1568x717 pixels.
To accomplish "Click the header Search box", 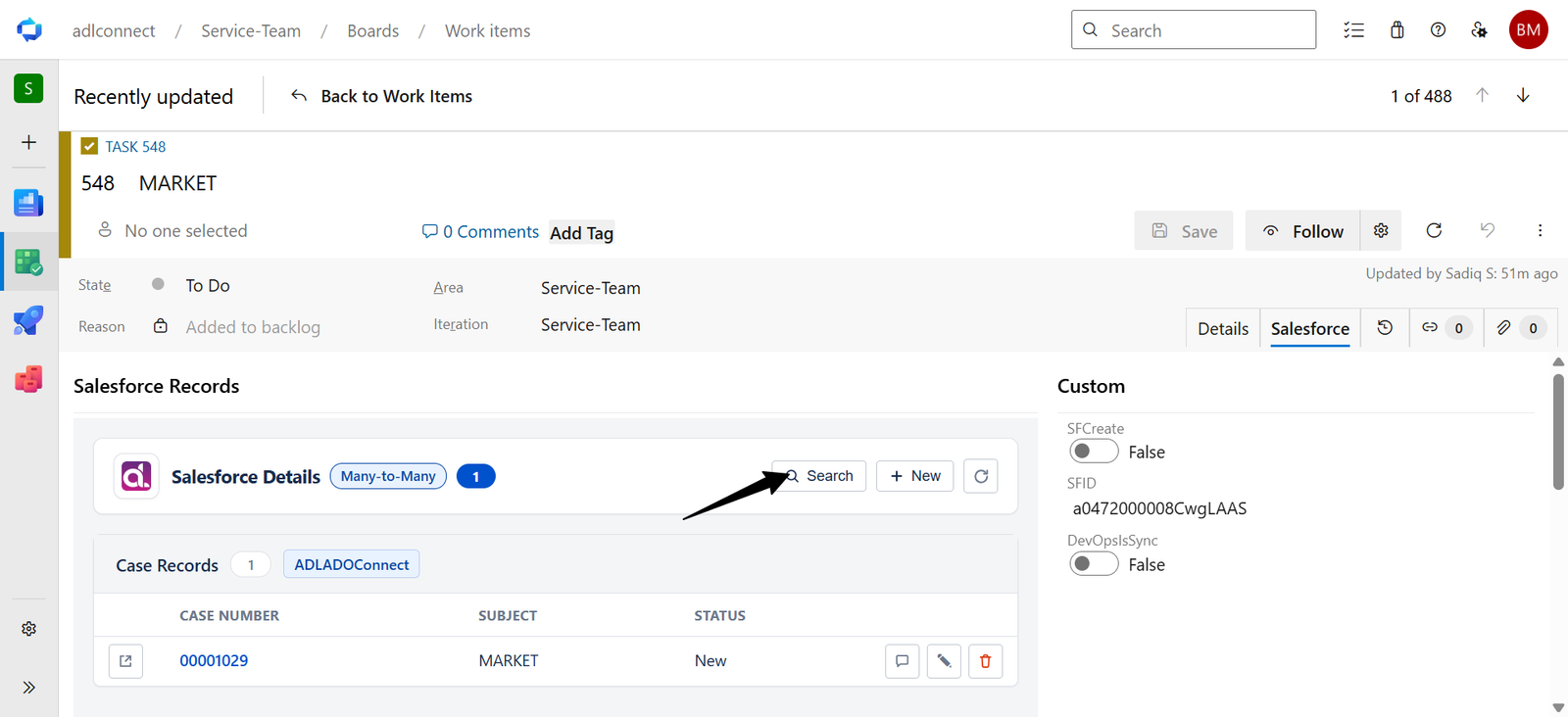I will click(x=1194, y=30).
